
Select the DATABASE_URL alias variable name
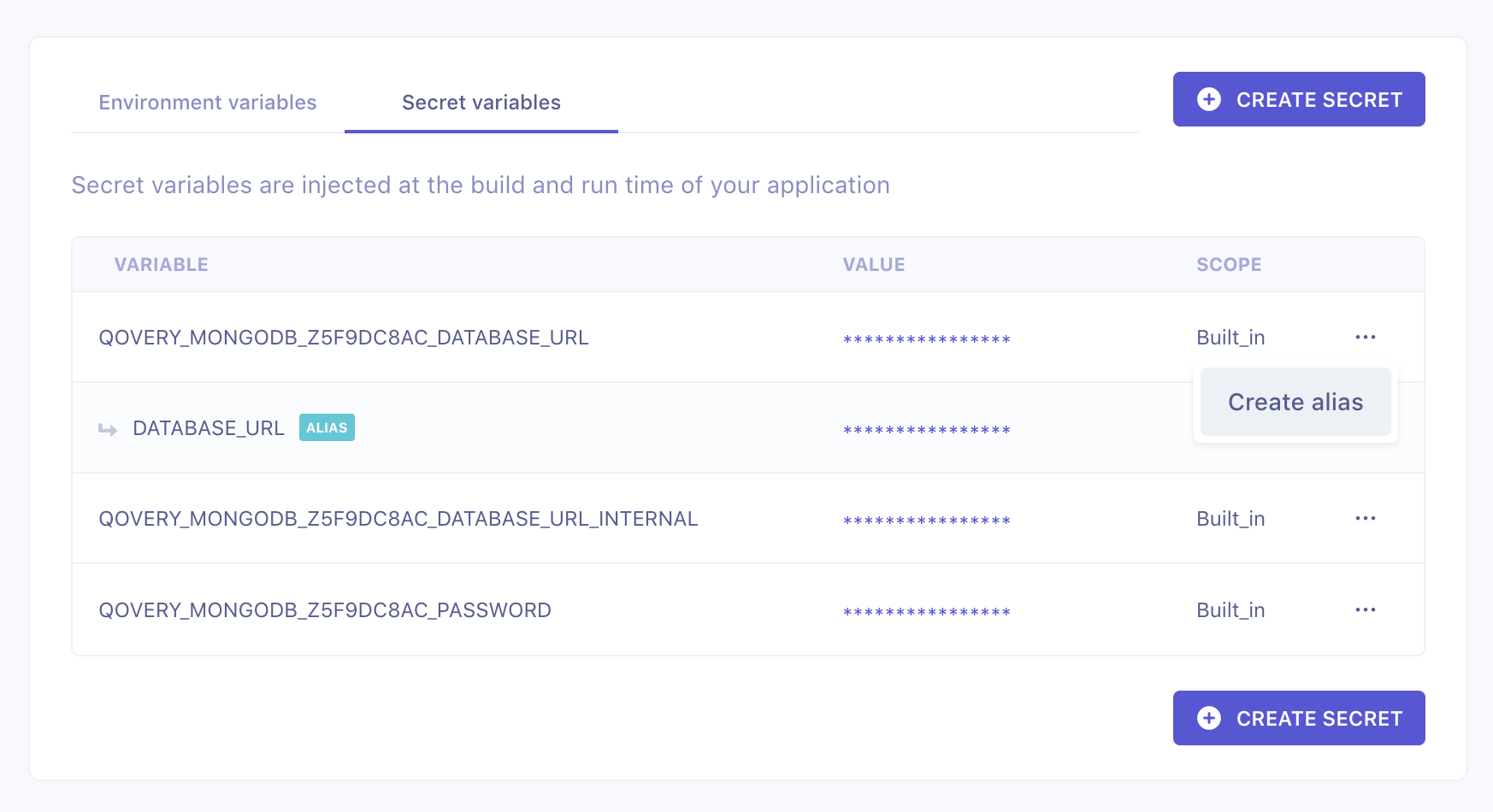point(209,428)
